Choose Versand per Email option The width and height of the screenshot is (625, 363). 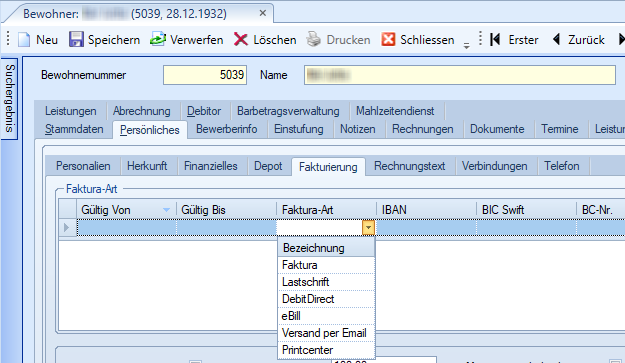click(326, 333)
